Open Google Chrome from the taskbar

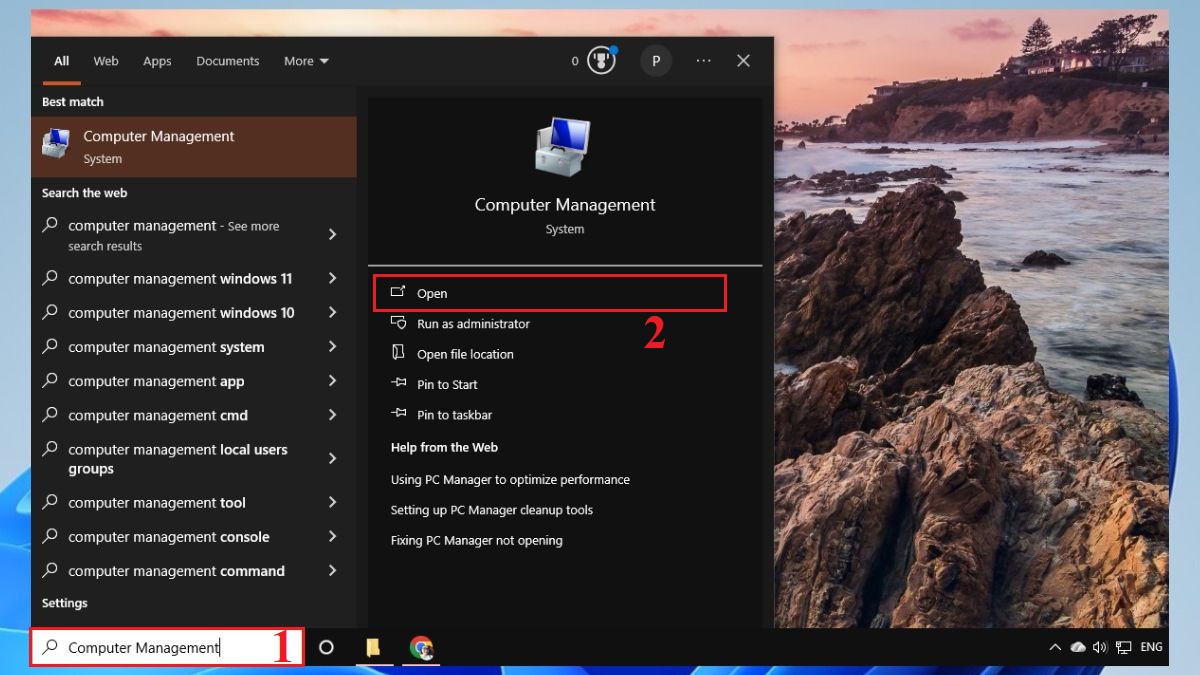pos(422,648)
